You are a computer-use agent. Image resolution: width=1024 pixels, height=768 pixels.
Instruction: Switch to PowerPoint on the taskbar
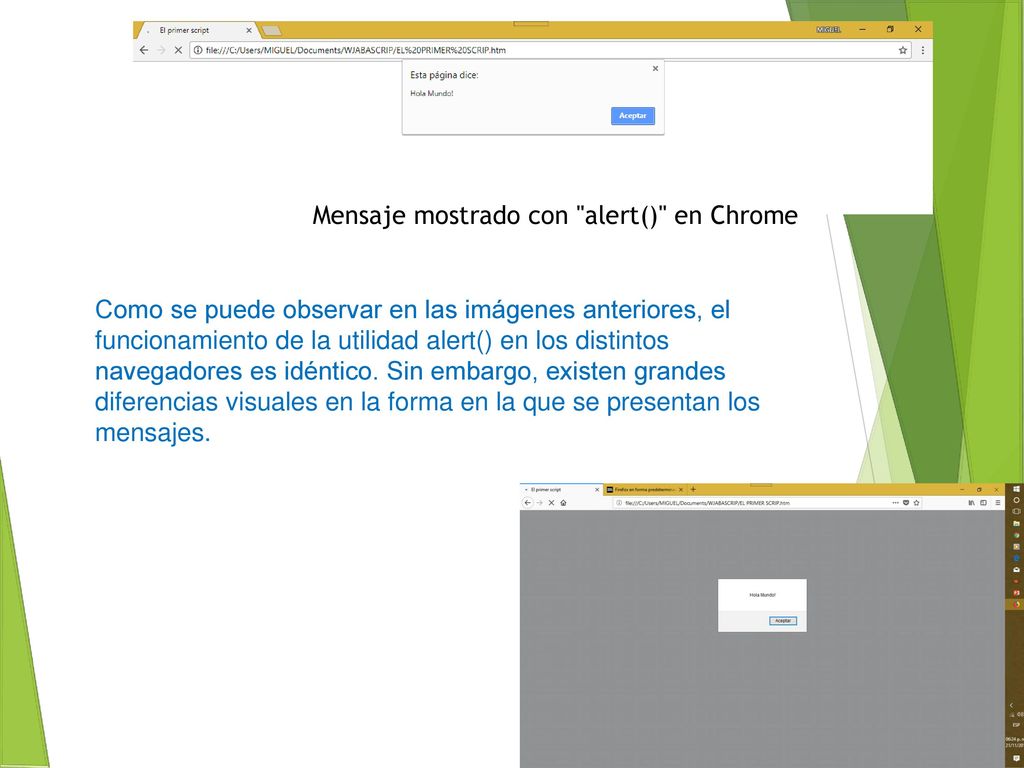[x=1016, y=593]
